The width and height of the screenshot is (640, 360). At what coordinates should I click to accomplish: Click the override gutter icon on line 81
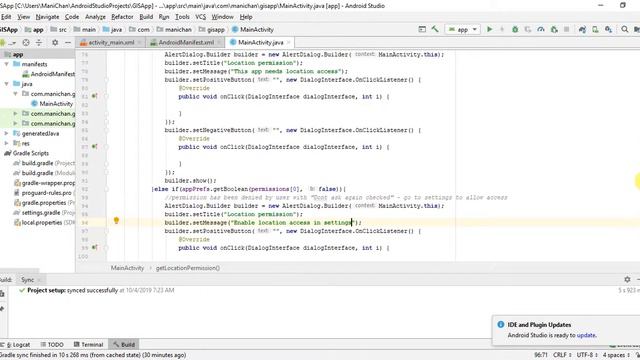[x=94, y=96]
